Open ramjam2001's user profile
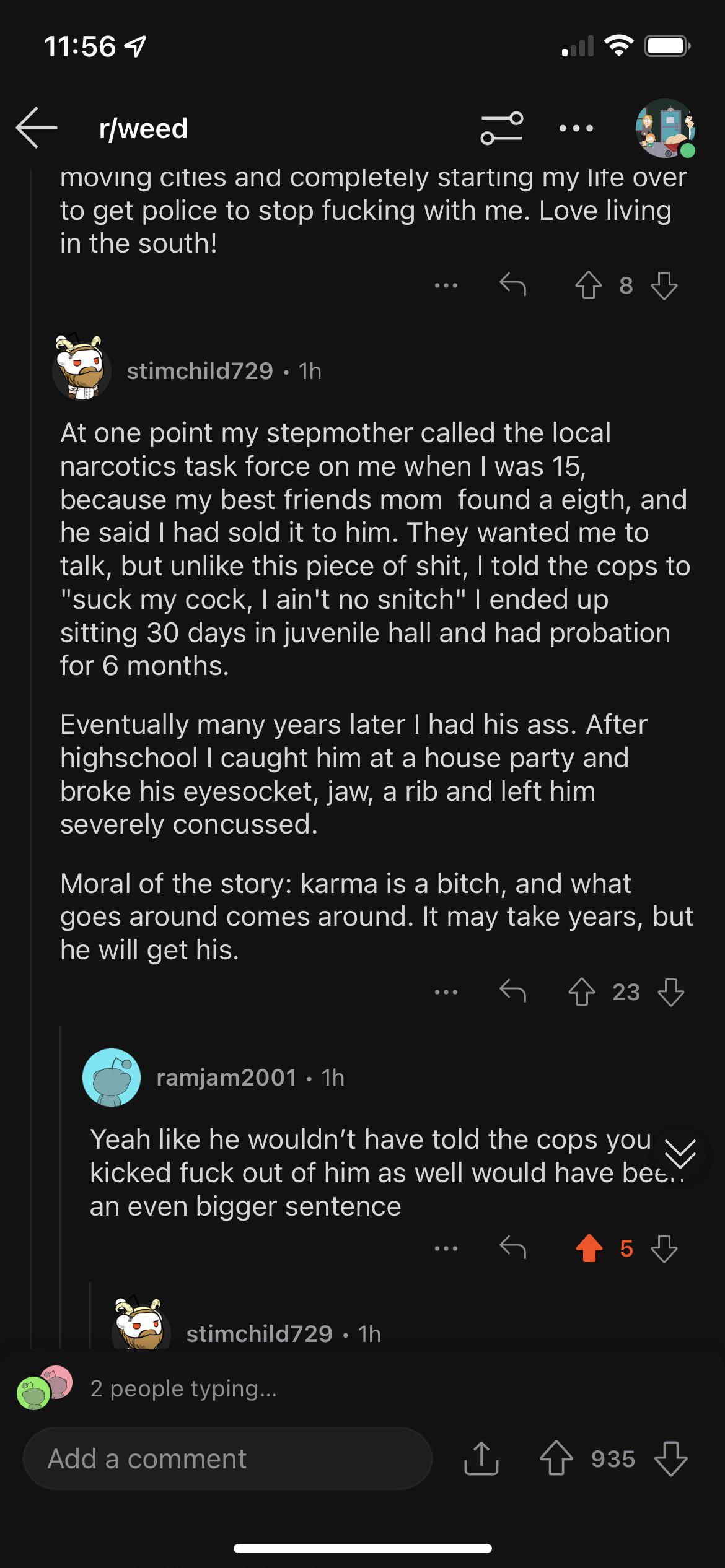Screen dimensions: 725x1568 (226, 1078)
